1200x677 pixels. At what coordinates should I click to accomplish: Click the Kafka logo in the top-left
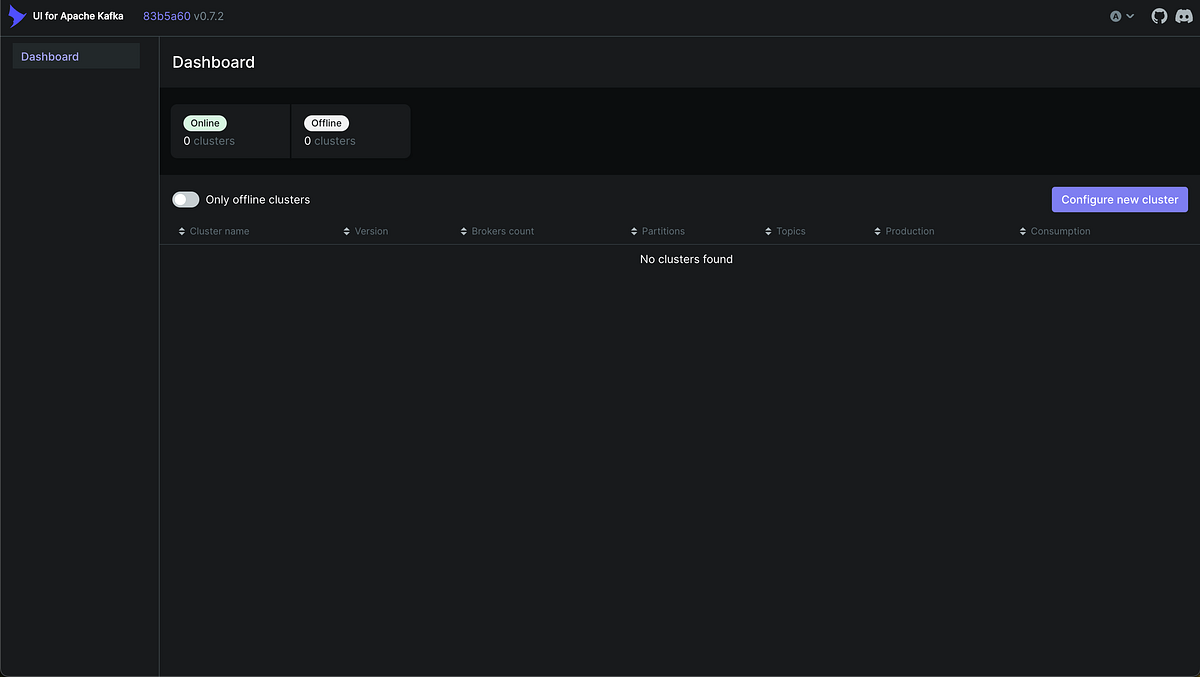coord(14,15)
